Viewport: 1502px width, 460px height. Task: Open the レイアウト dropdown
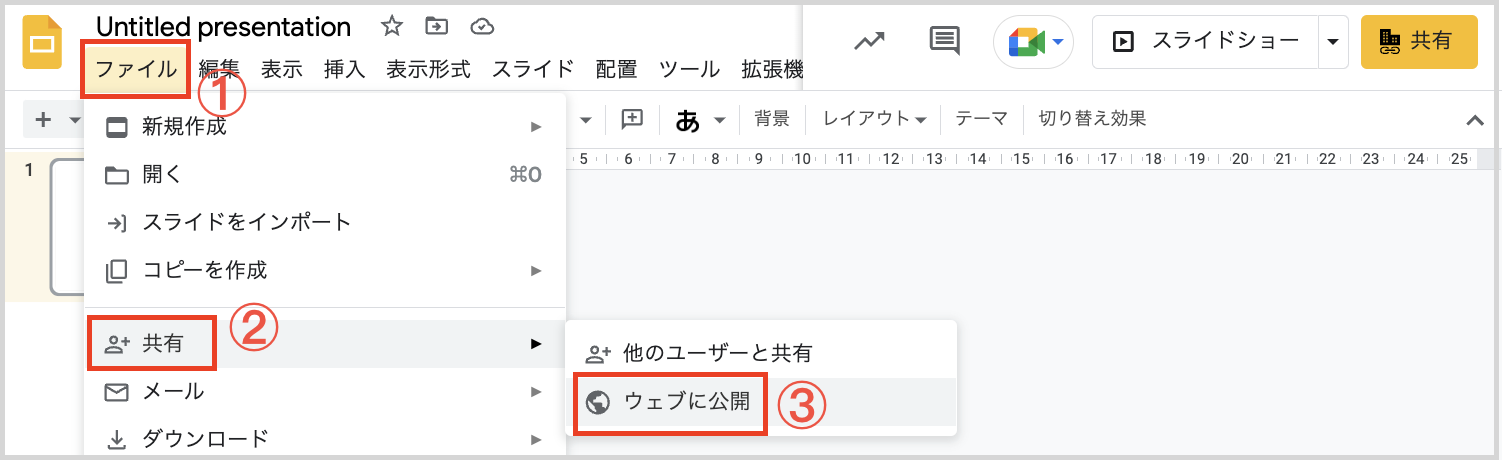click(x=874, y=119)
